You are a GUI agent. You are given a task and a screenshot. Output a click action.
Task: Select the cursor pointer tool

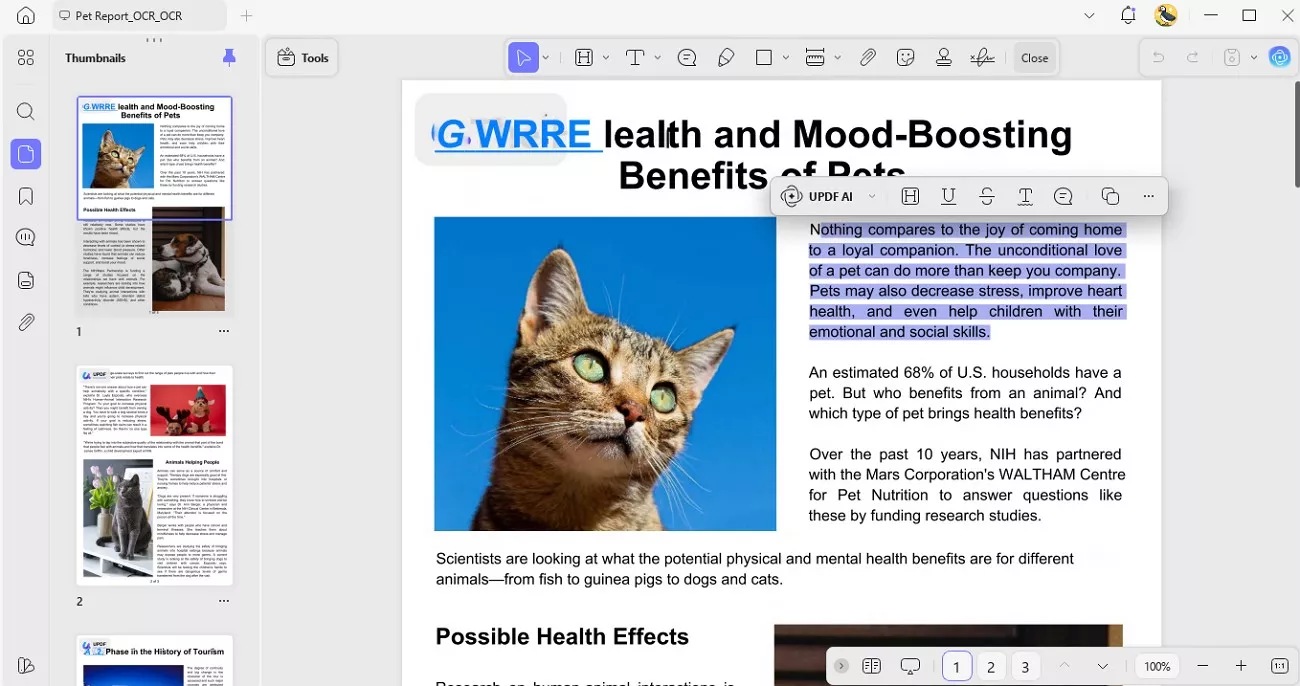click(x=523, y=58)
